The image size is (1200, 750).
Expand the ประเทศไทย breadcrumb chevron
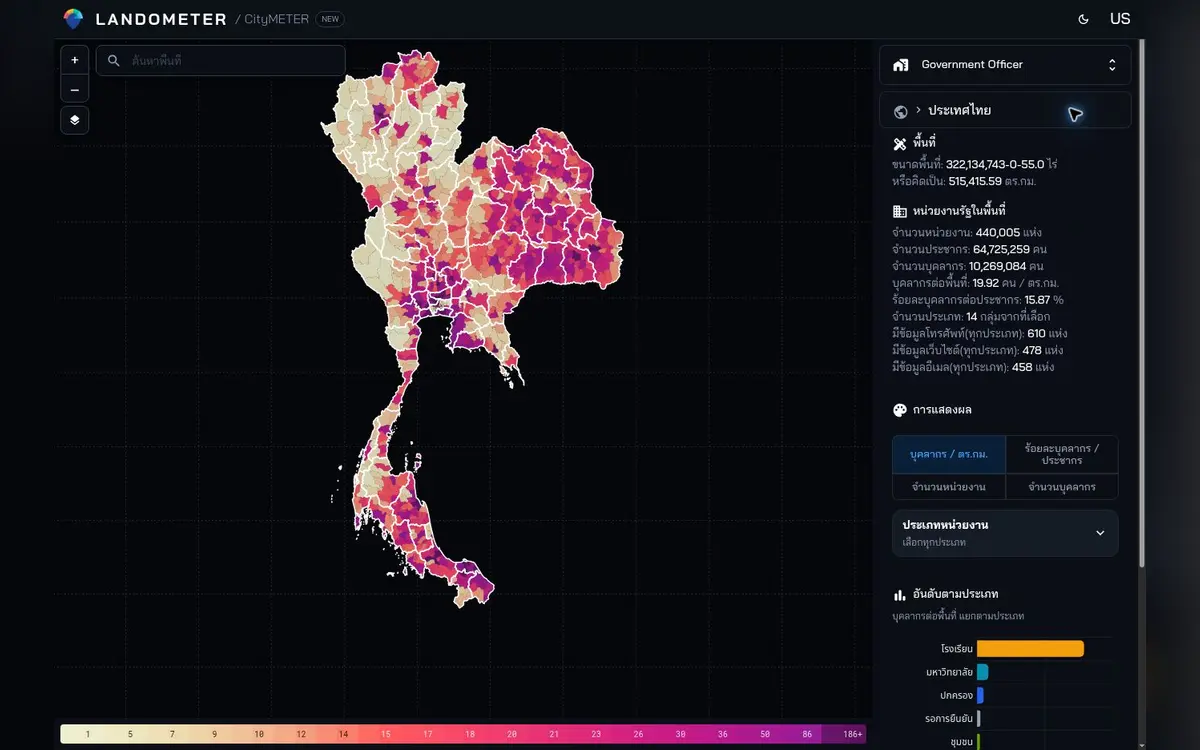pos(918,110)
